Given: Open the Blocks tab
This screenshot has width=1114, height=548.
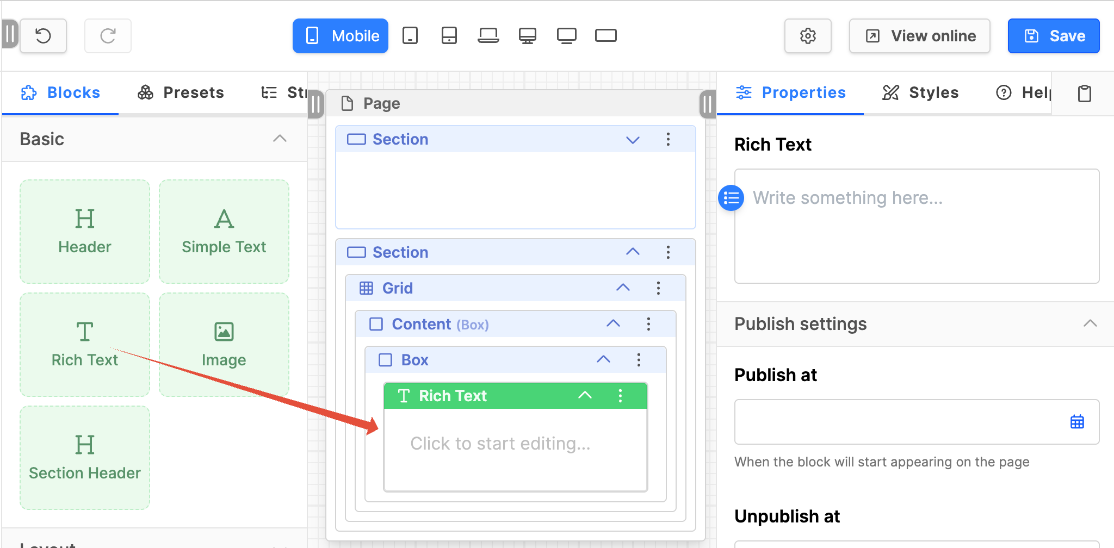Looking at the screenshot, I should [60, 92].
